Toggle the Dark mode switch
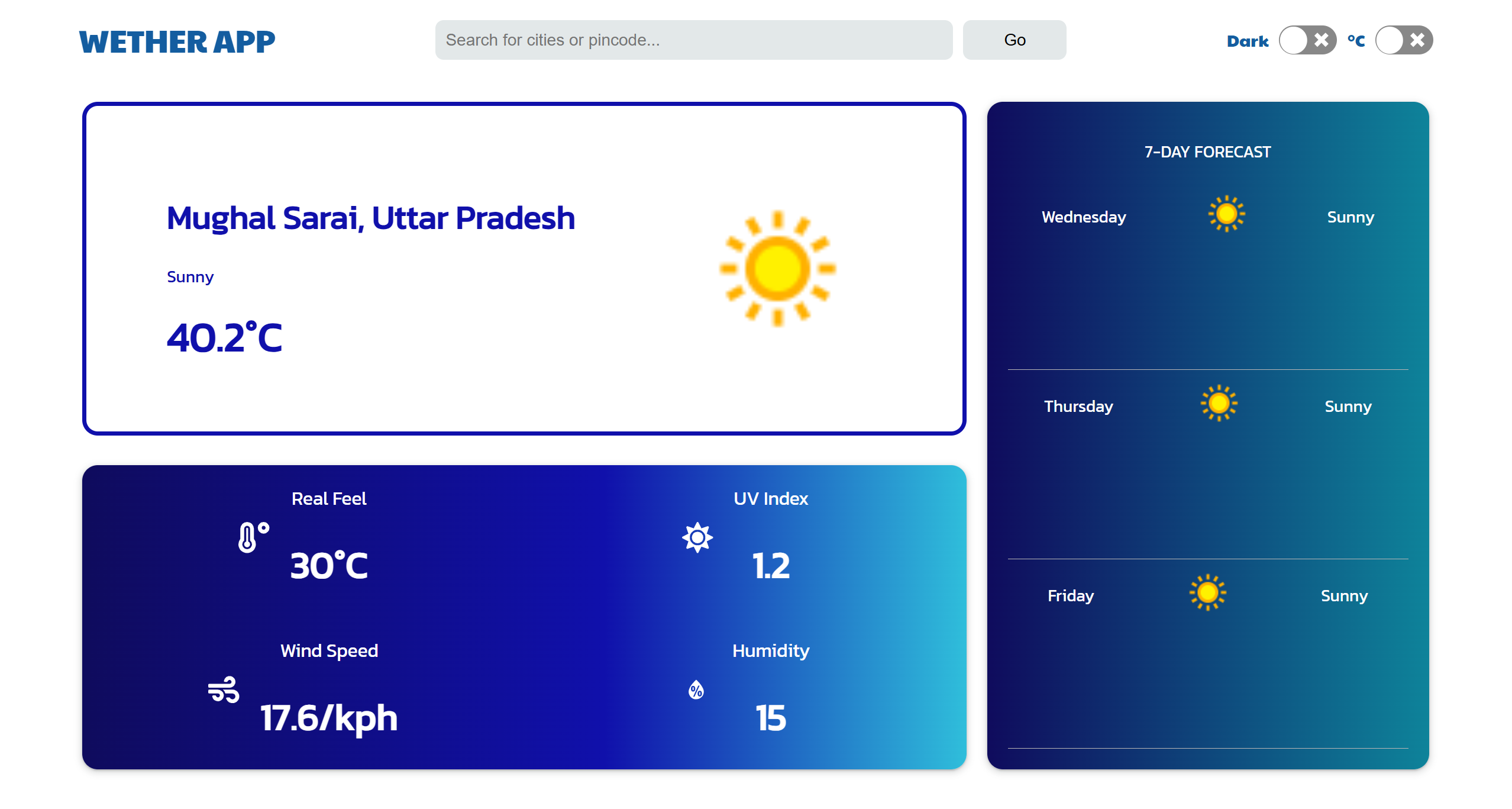 (1307, 40)
